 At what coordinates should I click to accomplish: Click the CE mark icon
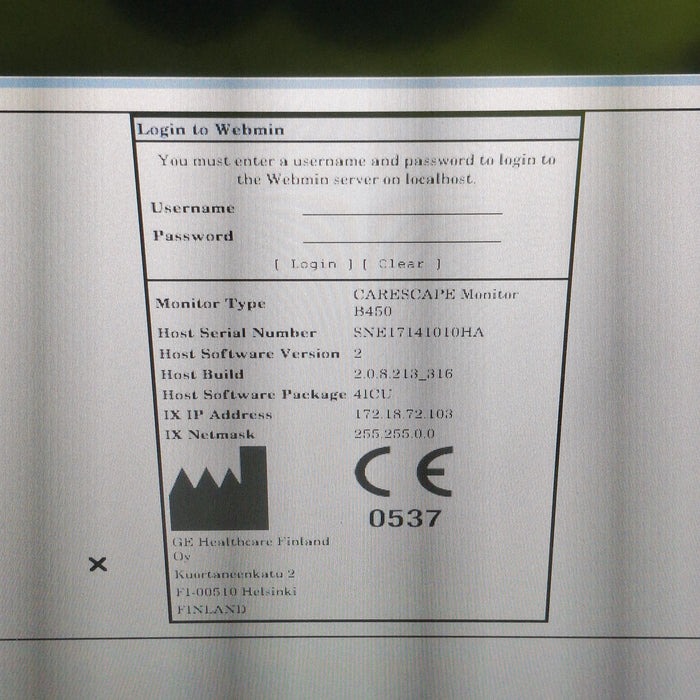(404, 471)
